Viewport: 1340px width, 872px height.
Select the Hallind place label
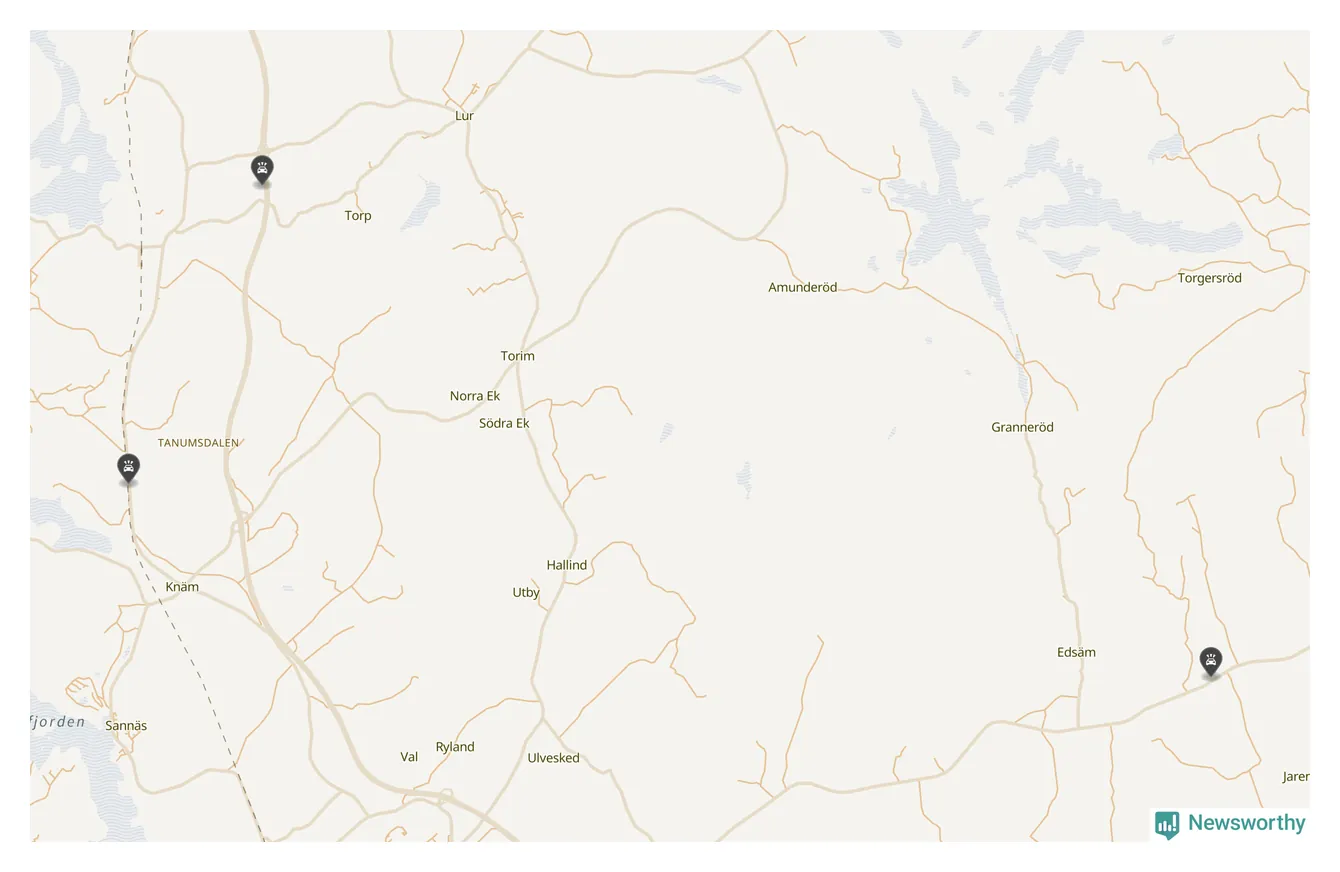tap(567, 565)
